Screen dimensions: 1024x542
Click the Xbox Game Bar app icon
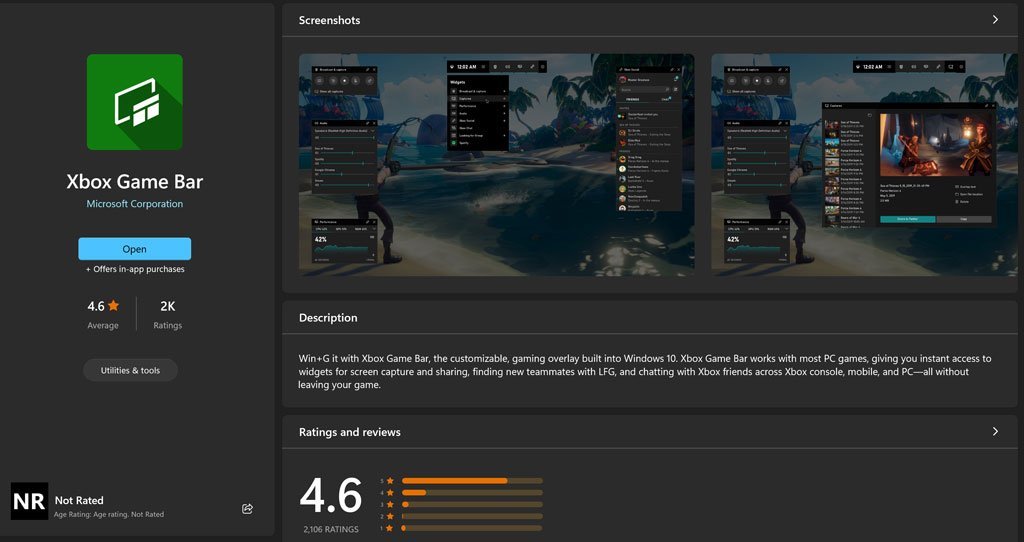(x=135, y=102)
